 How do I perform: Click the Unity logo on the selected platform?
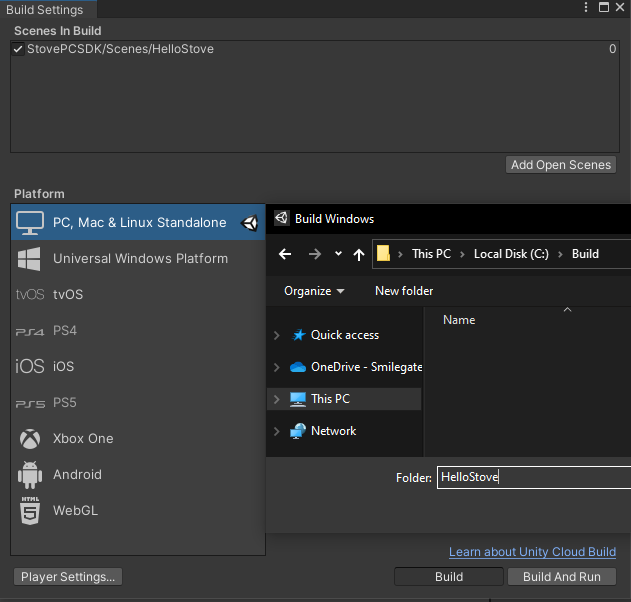coord(250,223)
